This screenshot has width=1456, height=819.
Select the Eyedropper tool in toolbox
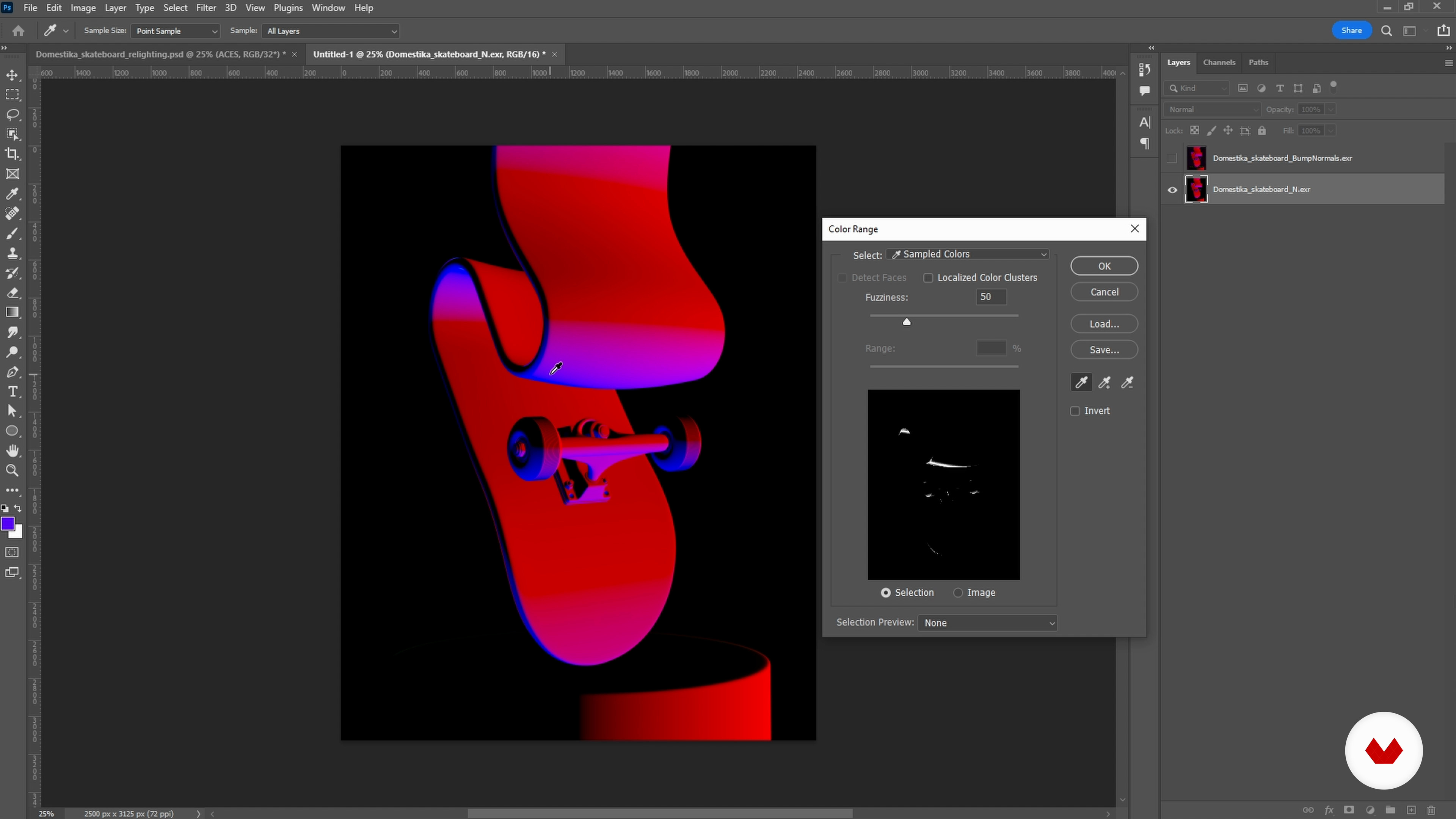pyautogui.click(x=13, y=194)
